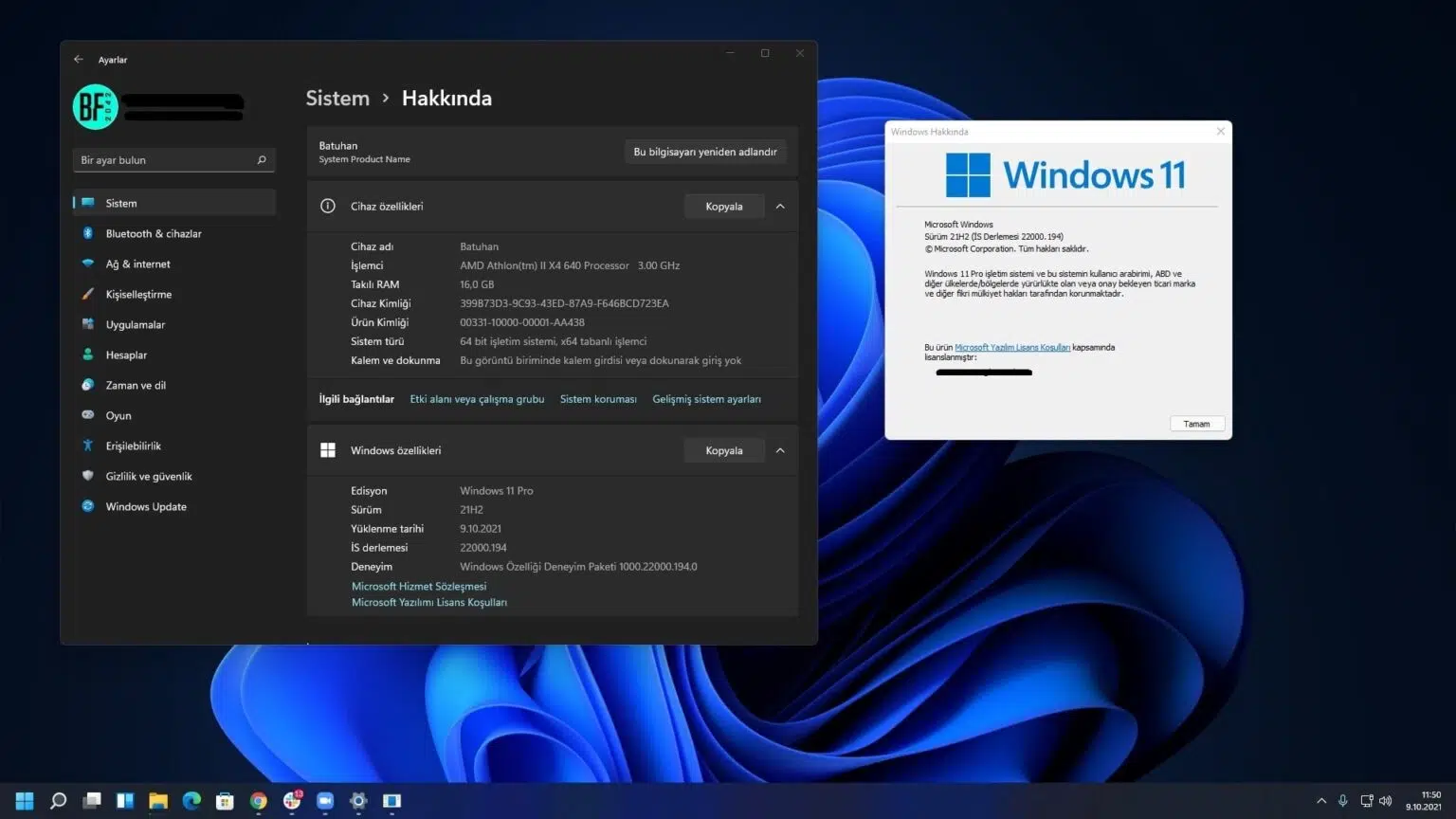Launch Microsoft Edge from the taskbar

coord(191,801)
